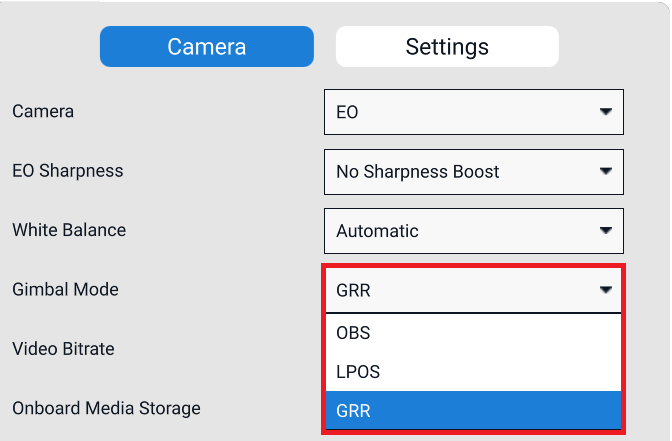
Task: Click the EO Sharpness dropdown arrow icon
Action: pos(605,171)
